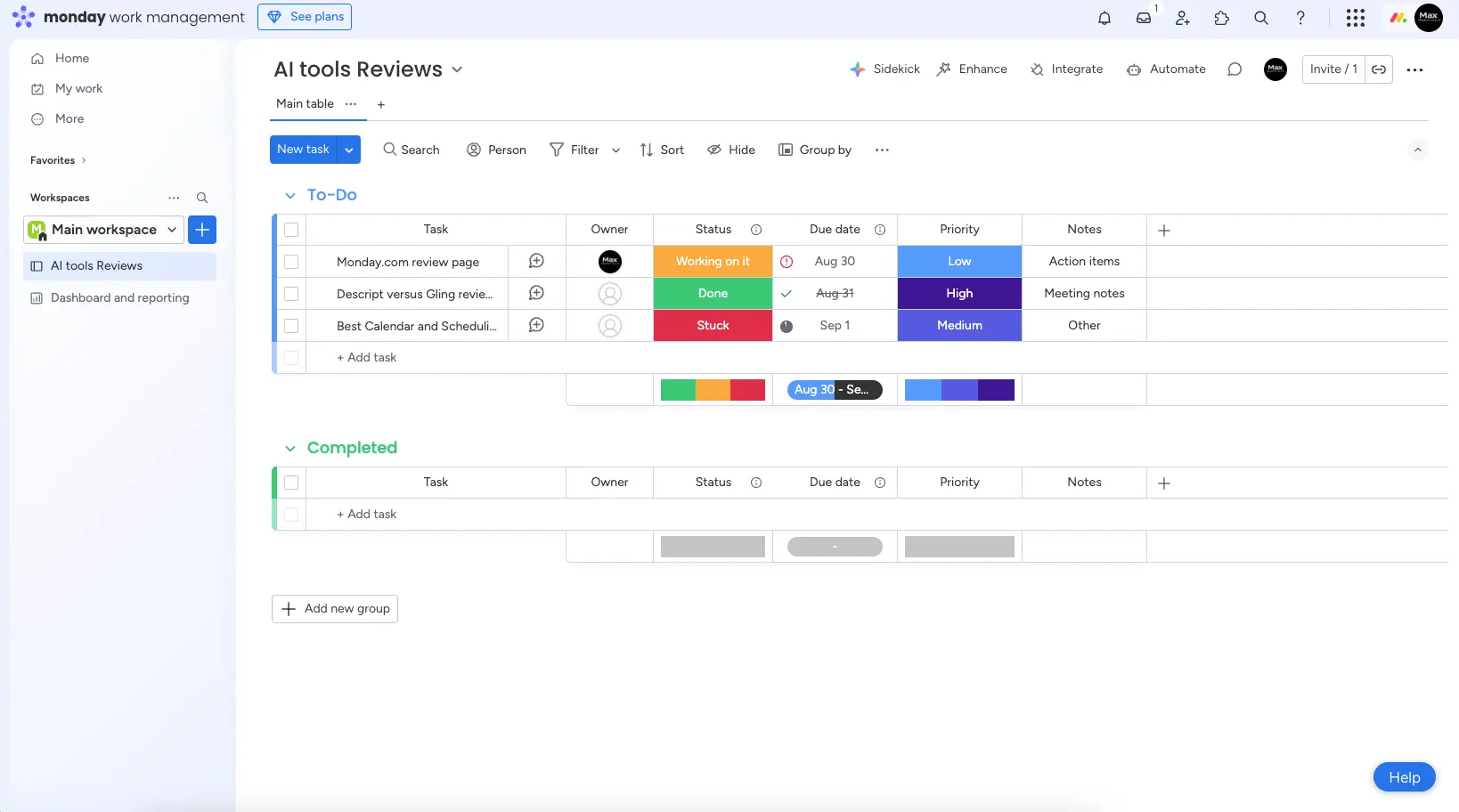1459x812 pixels.
Task: Click Low priority cell color
Action: [x=959, y=262]
